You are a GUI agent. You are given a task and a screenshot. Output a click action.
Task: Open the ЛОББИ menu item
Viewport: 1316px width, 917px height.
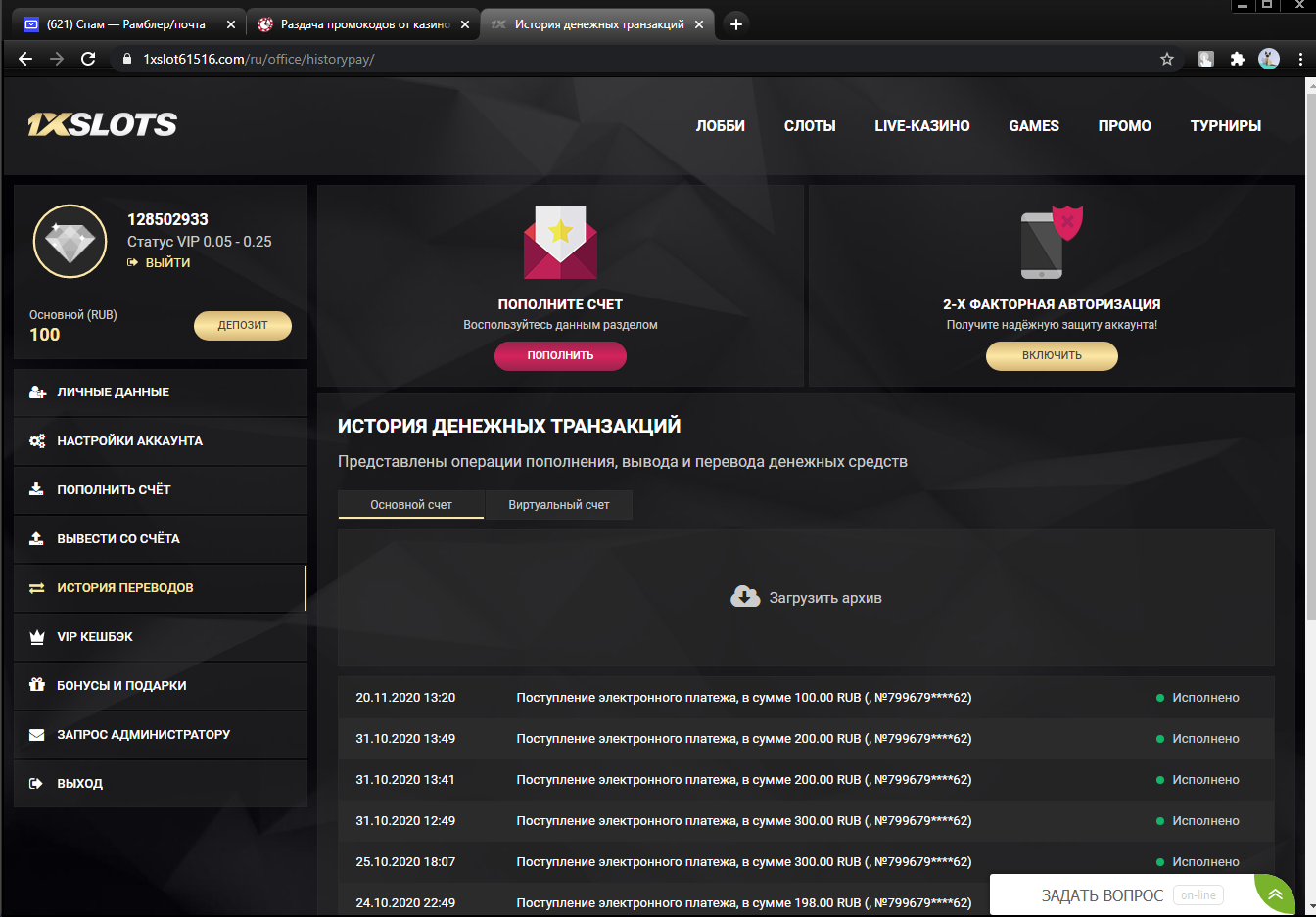pos(721,126)
